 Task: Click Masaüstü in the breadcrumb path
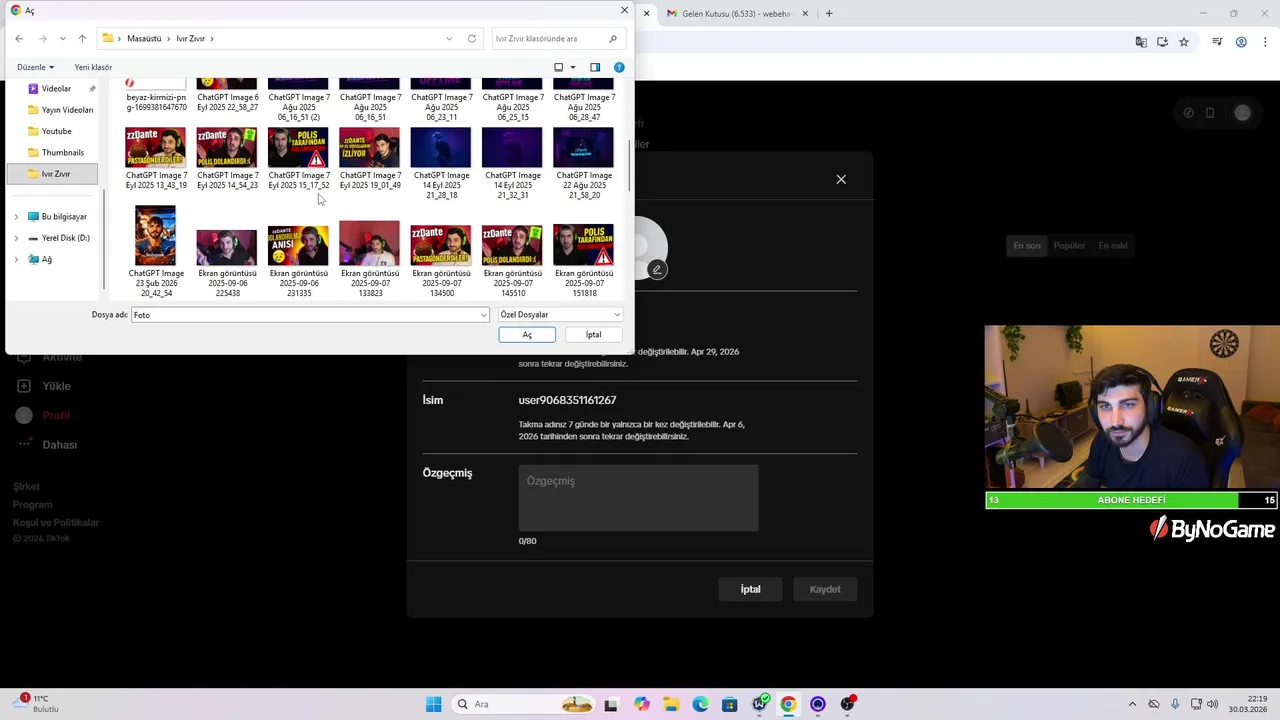(144, 39)
